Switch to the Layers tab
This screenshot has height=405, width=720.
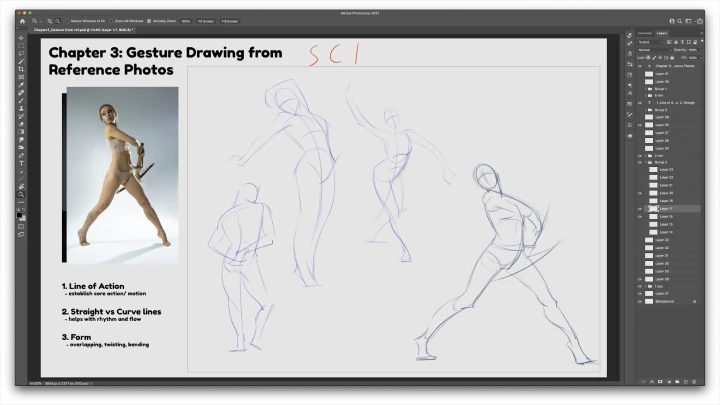point(662,33)
